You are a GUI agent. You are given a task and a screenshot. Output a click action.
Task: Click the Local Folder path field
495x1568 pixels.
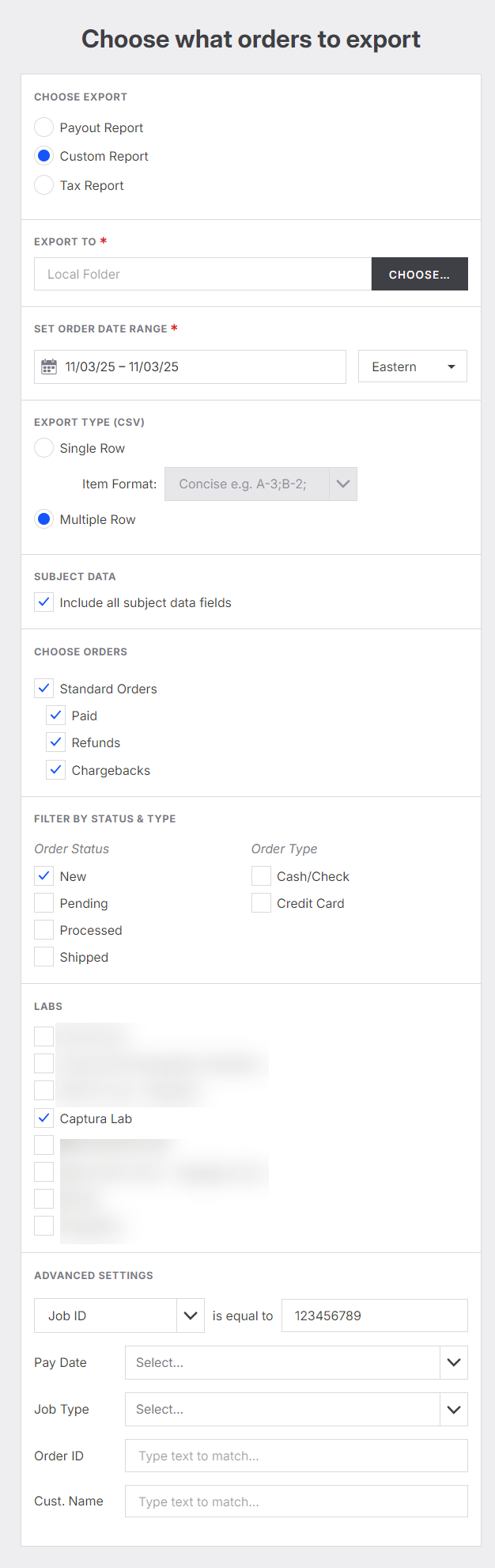pos(202,275)
